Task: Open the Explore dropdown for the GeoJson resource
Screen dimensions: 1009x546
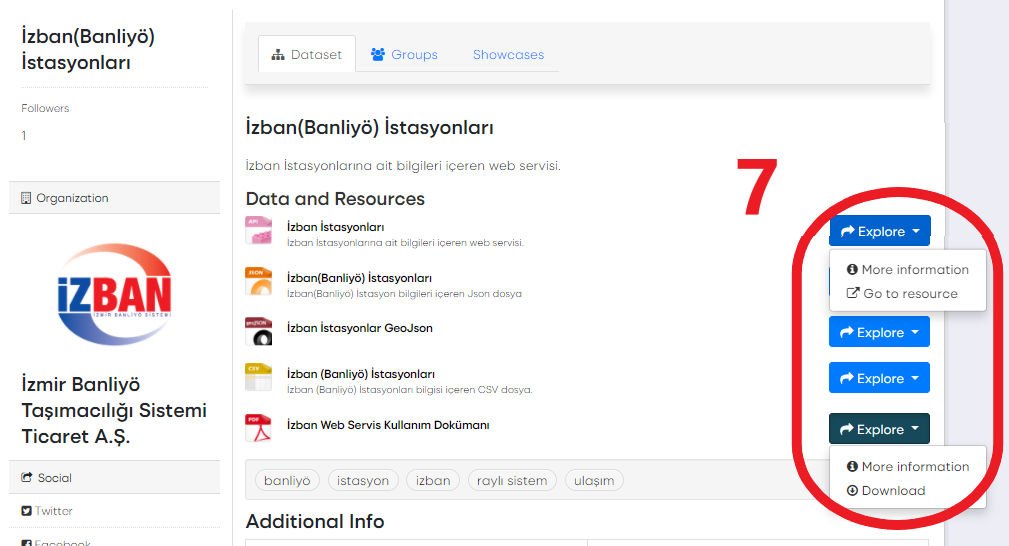Action: [x=879, y=332]
